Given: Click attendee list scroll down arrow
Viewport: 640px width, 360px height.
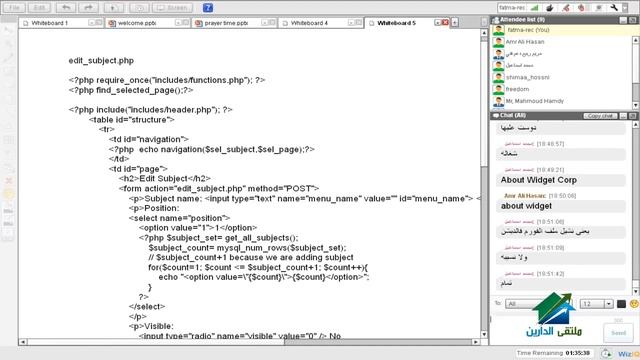Looking at the screenshot, I should [x=636, y=105].
